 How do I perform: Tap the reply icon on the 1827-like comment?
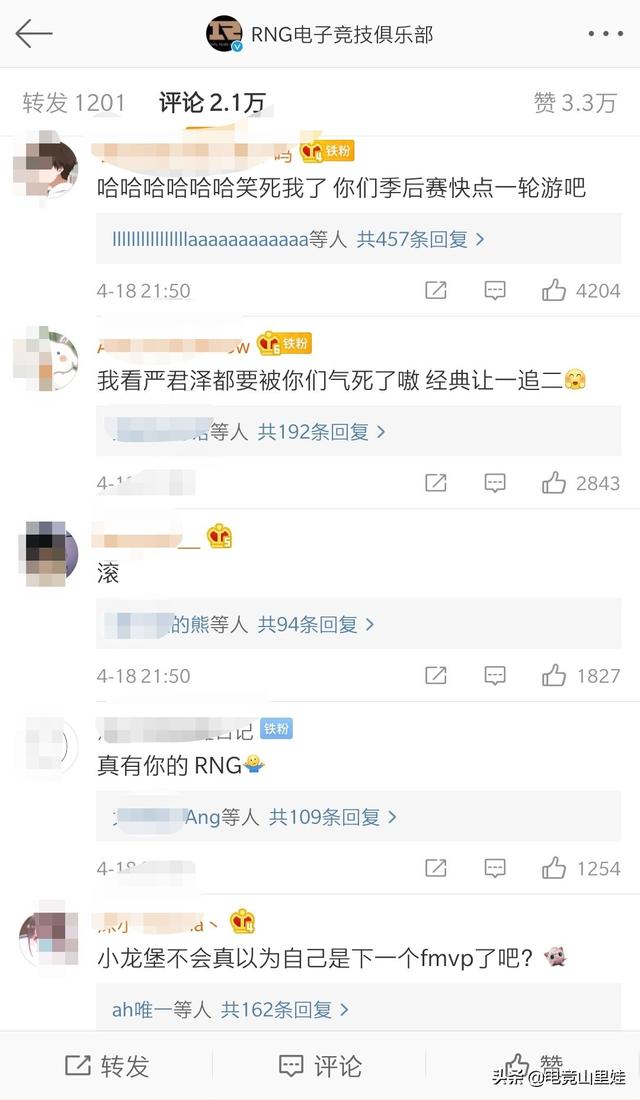point(495,676)
